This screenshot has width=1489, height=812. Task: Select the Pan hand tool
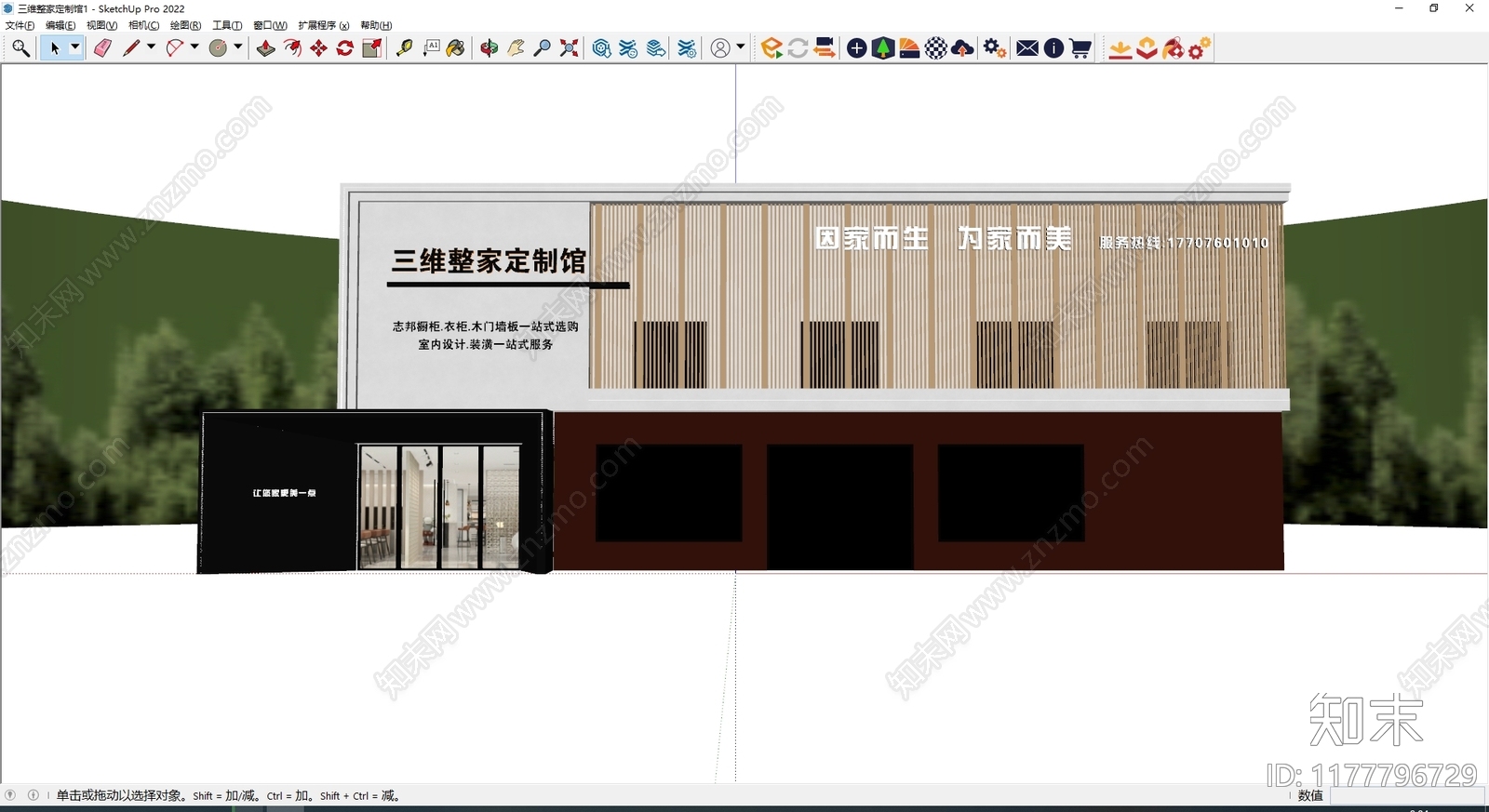point(516,48)
